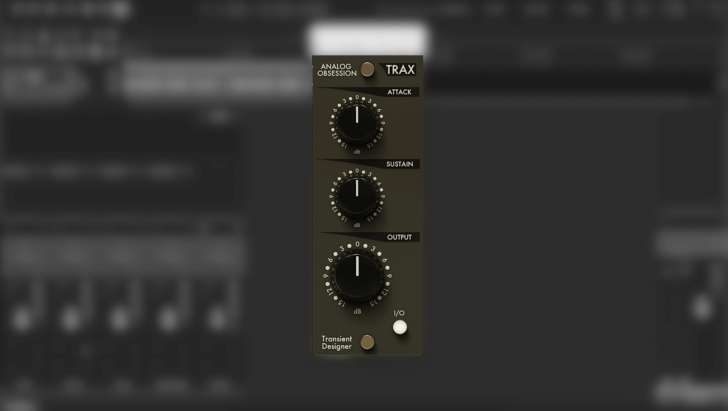Click the ATTACK section label
728x411 pixels.
click(399, 92)
